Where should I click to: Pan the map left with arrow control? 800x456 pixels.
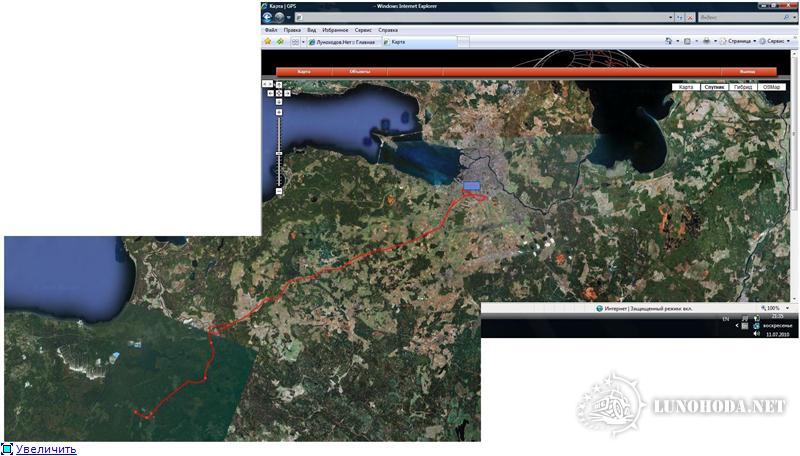pyautogui.click(x=270, y=93)
